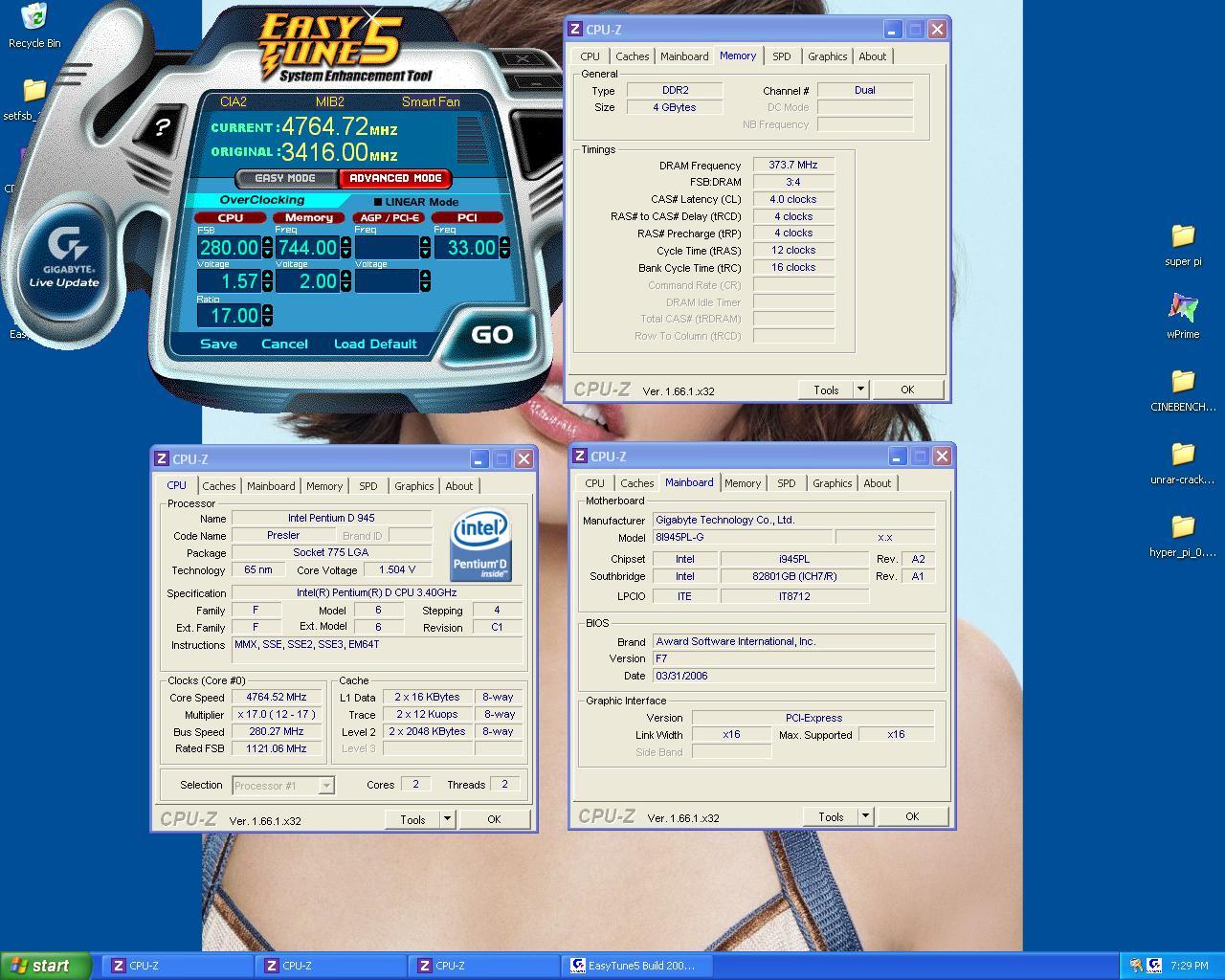Open the Windows start button

[46, 966]
